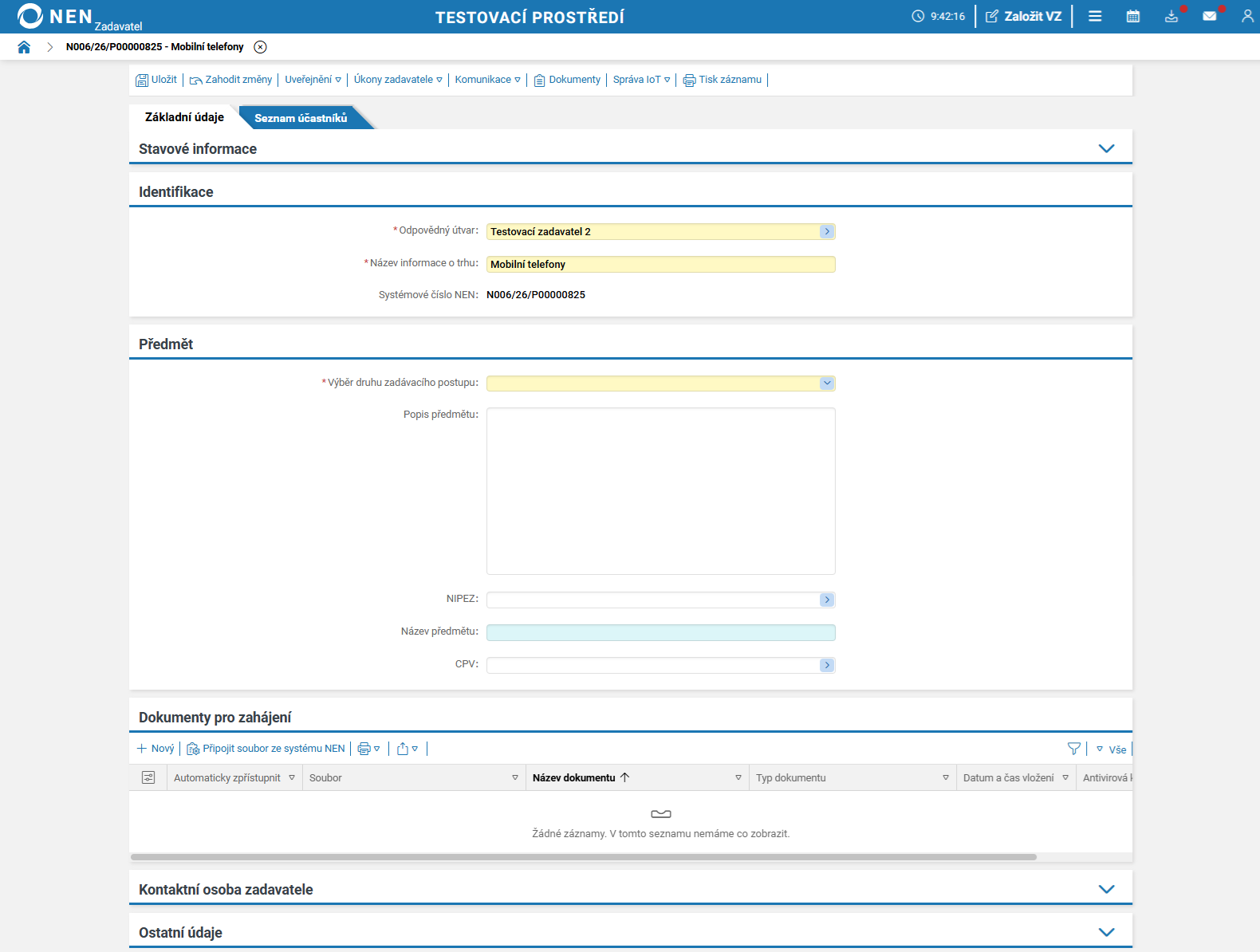Open the hamburger menu in header
This screenshot has height=952, width=1260.
[1095, 16]
